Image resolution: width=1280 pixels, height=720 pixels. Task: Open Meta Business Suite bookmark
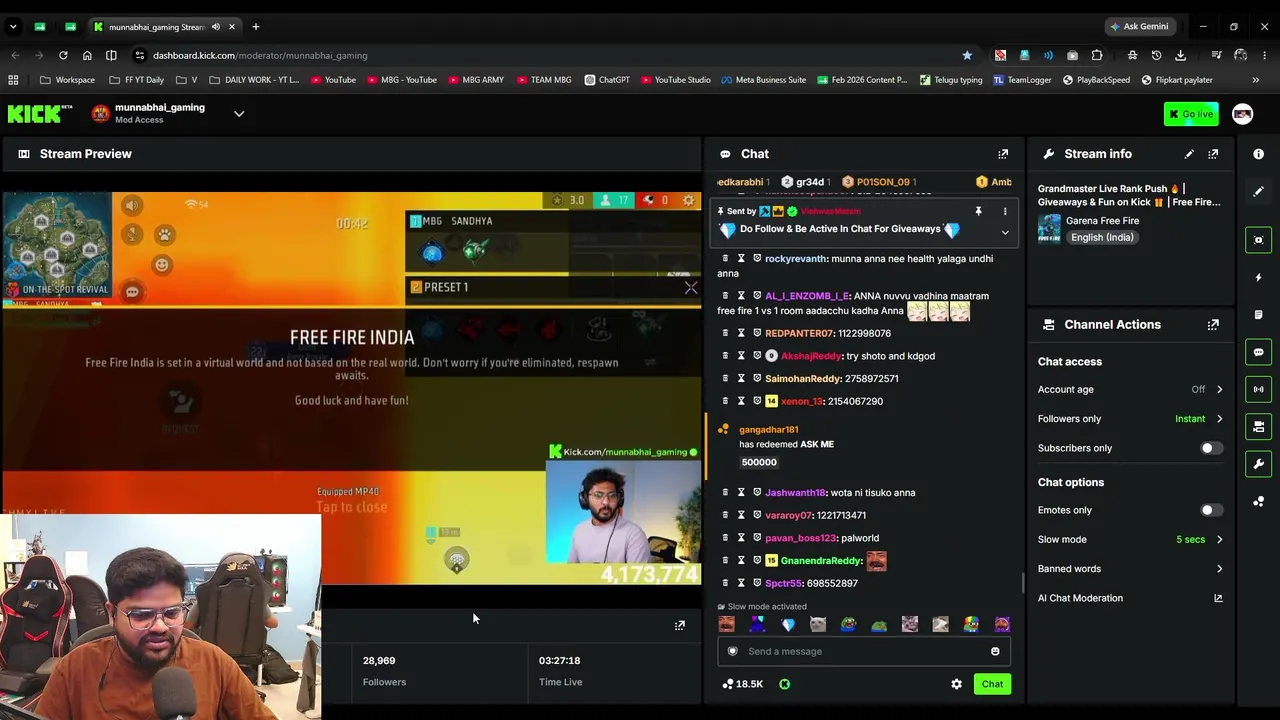tap(763, 80)
